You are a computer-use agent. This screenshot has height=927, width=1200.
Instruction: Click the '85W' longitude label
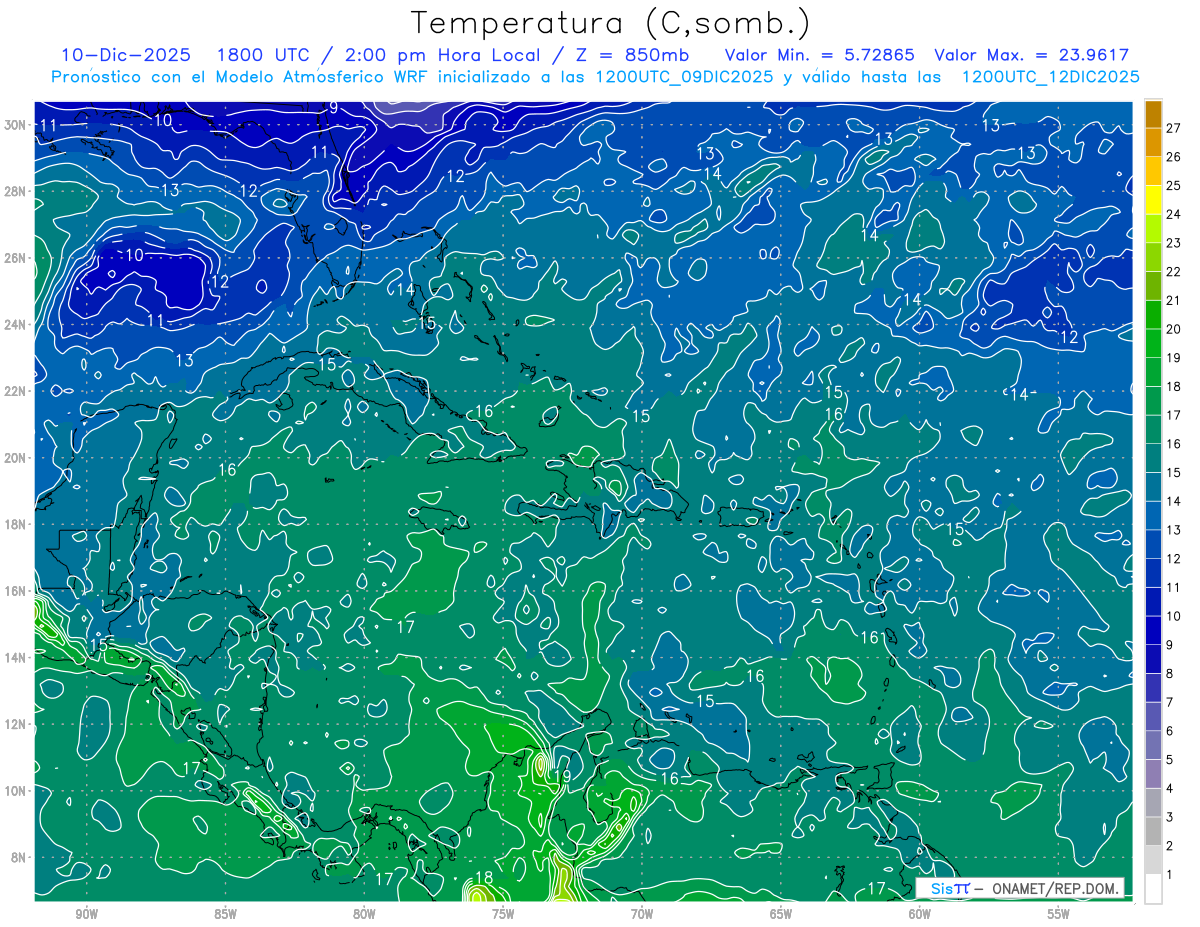(x=226, y=914)
